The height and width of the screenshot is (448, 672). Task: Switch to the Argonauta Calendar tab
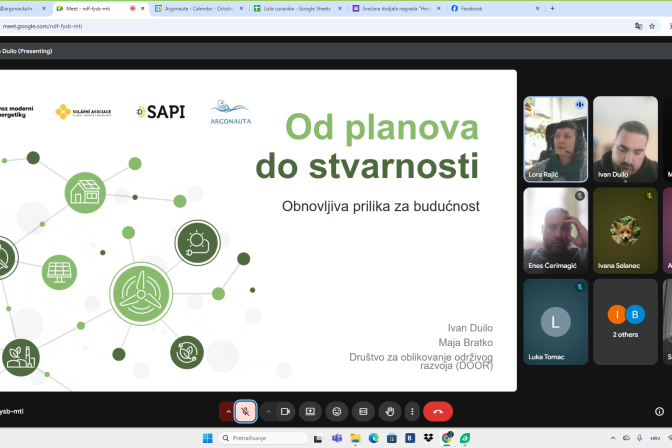(x=196, y=8)
